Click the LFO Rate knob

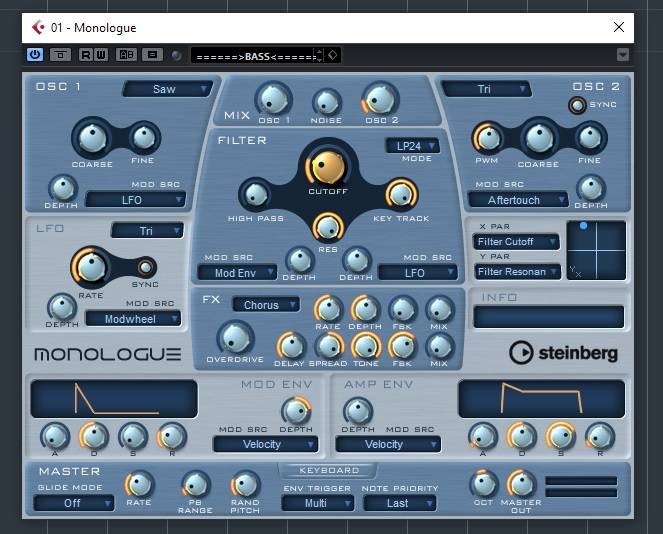pos(90,267)
